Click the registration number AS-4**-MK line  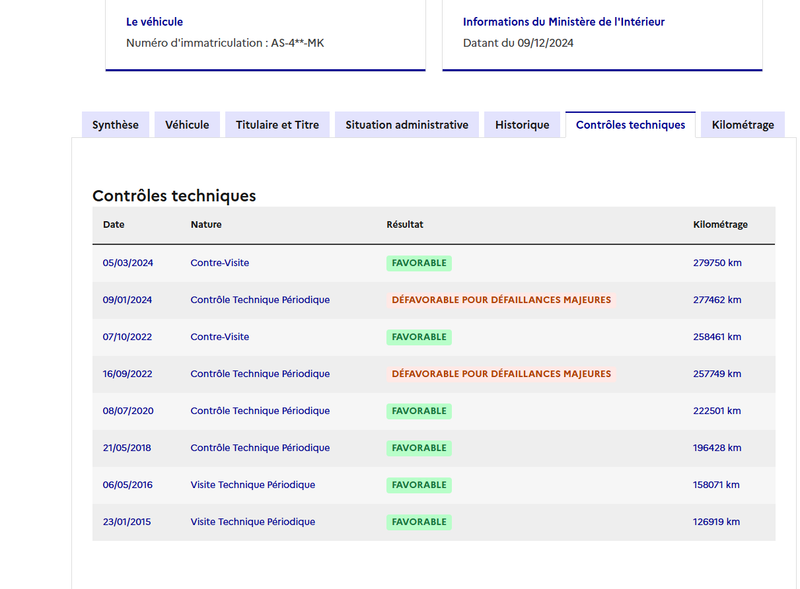(225, 43)
